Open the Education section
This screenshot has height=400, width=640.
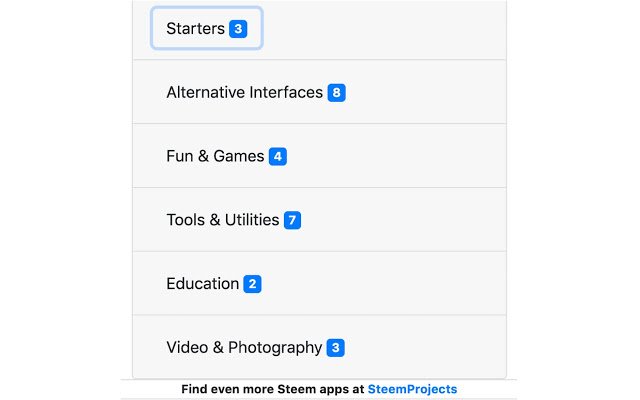point(202,284)
